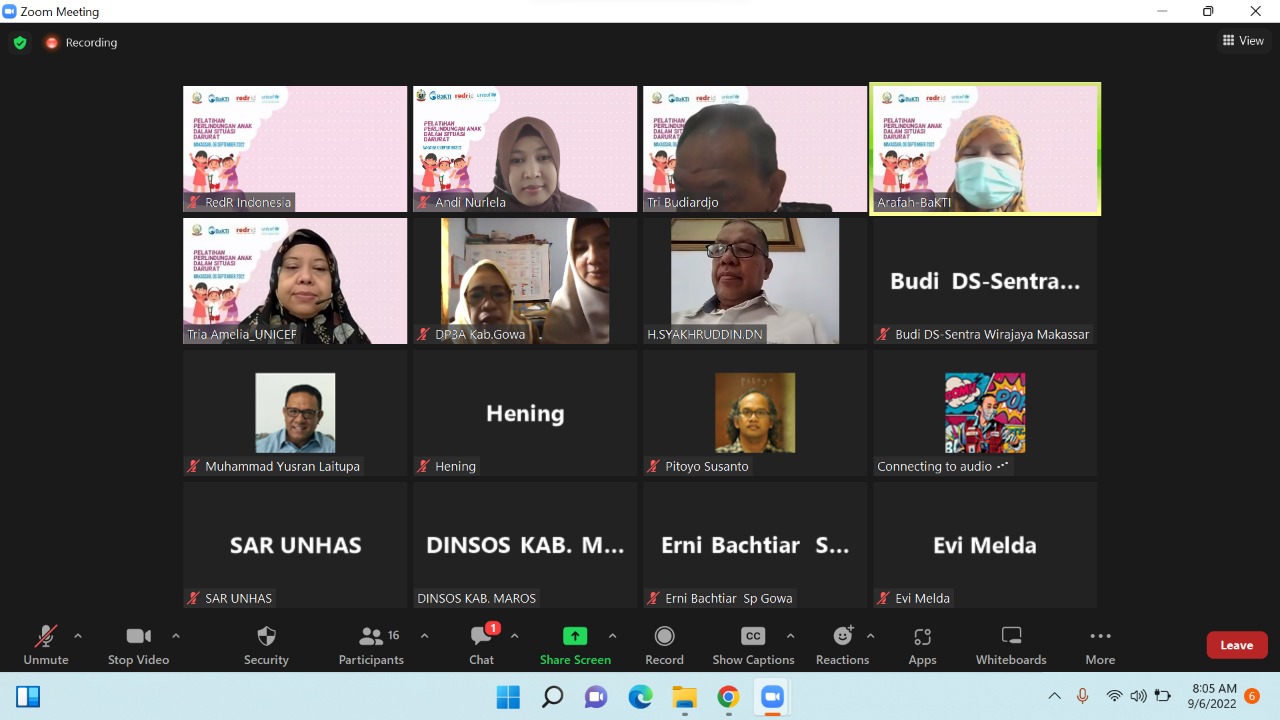Click the Recording indicator
This screenshot has width=1280, height=720.
click(x=81, y=43)
